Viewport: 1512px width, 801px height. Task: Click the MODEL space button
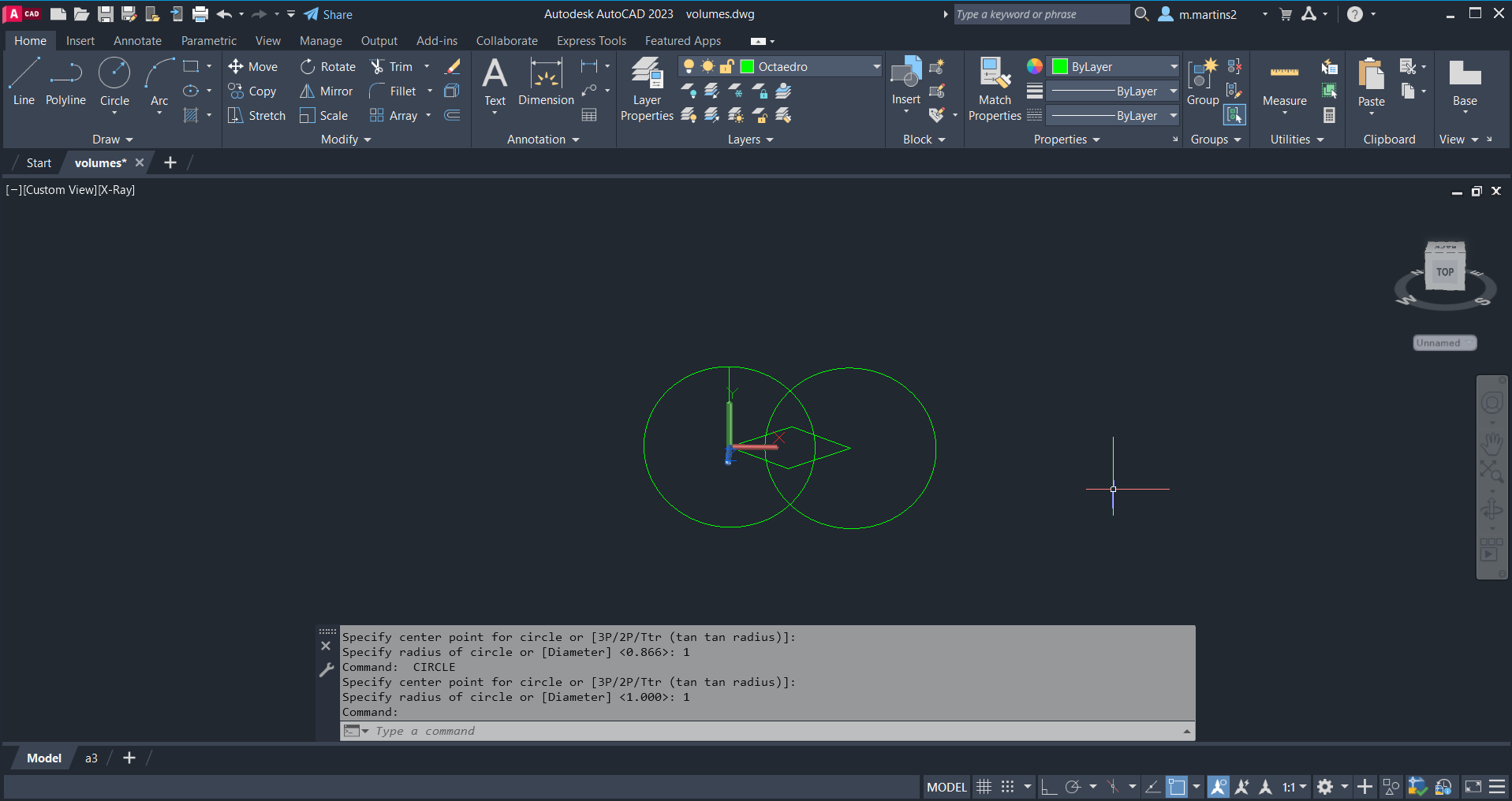946,787
